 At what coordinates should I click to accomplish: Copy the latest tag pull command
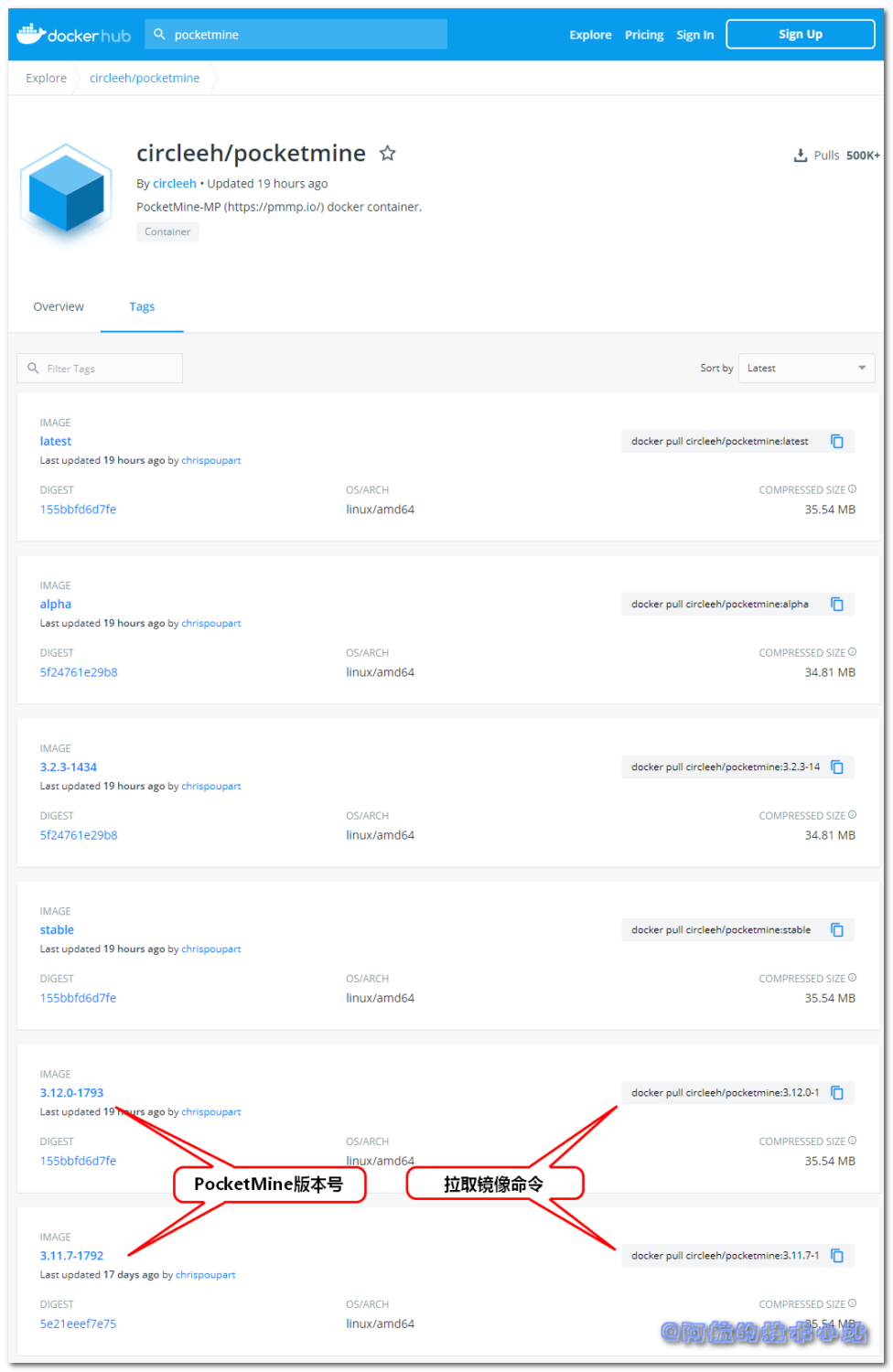click(836, 441)
